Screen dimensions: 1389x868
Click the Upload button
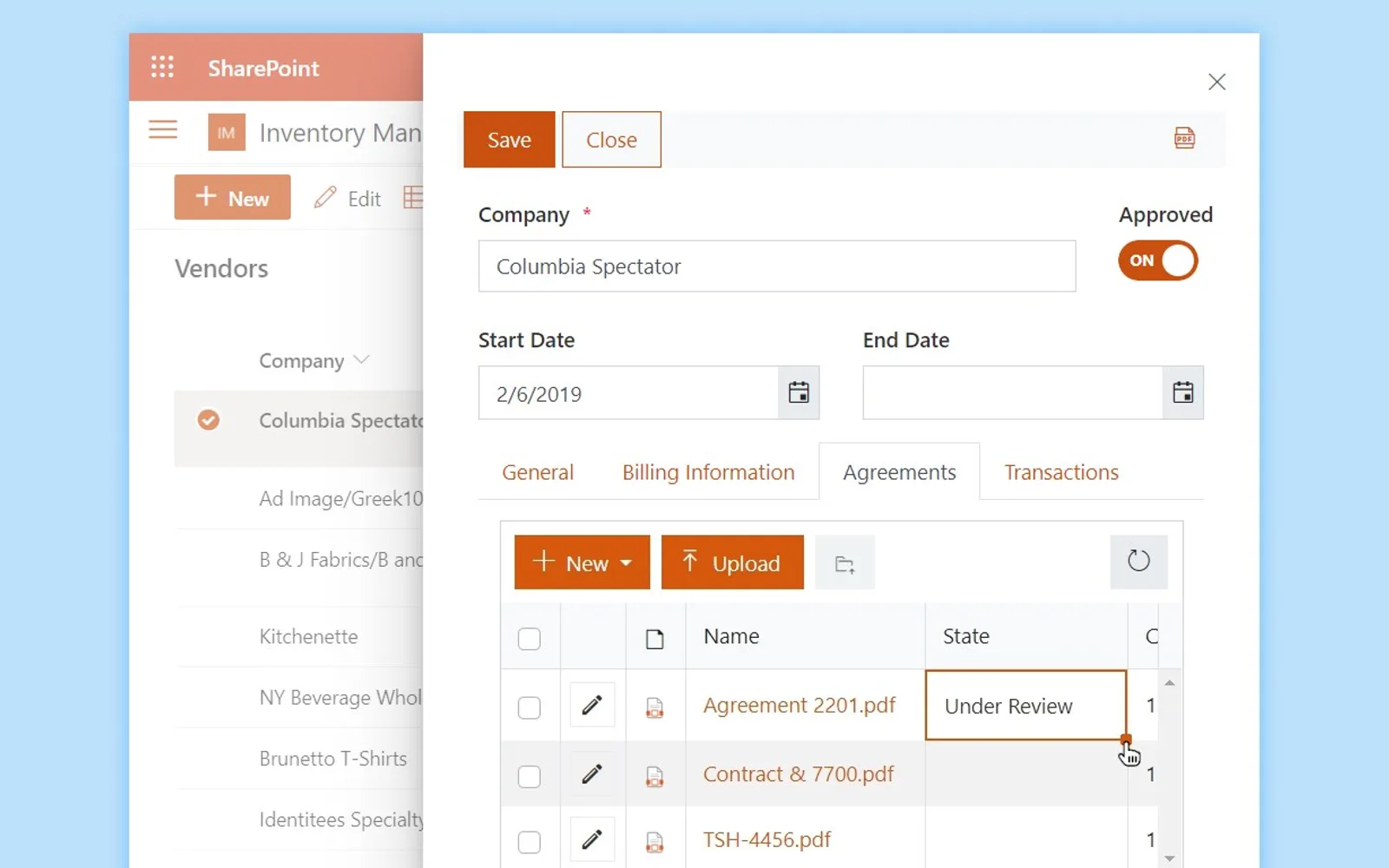[733, 562]
